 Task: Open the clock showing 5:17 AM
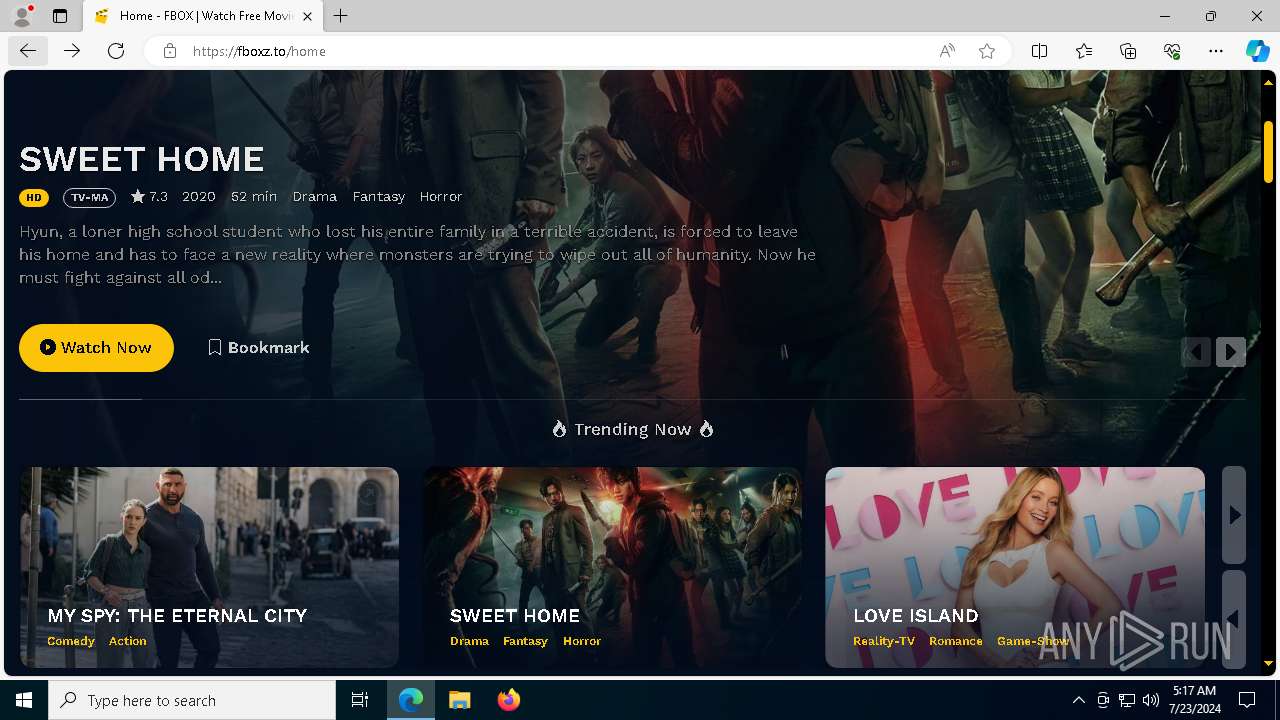[1194, 700]
